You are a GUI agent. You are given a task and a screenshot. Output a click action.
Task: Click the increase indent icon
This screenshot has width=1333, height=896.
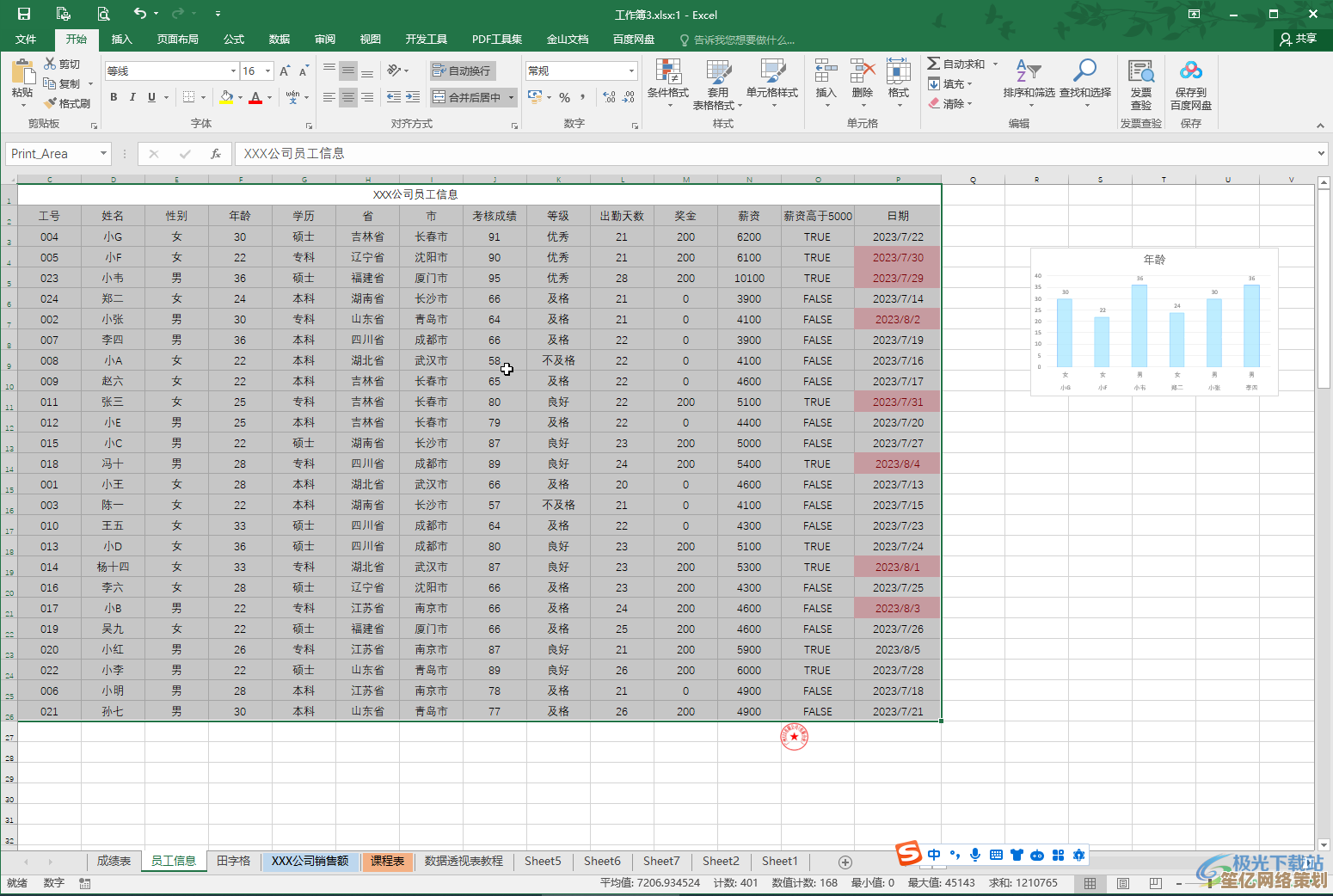pyautogui.click(x=413, y=97)
